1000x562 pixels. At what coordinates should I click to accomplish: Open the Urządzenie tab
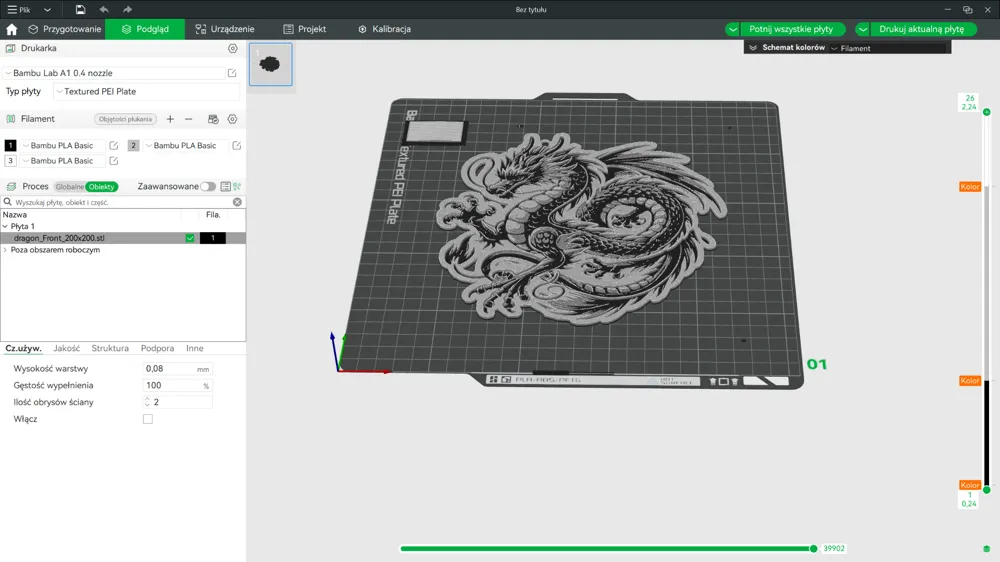(x=224, y=29)
